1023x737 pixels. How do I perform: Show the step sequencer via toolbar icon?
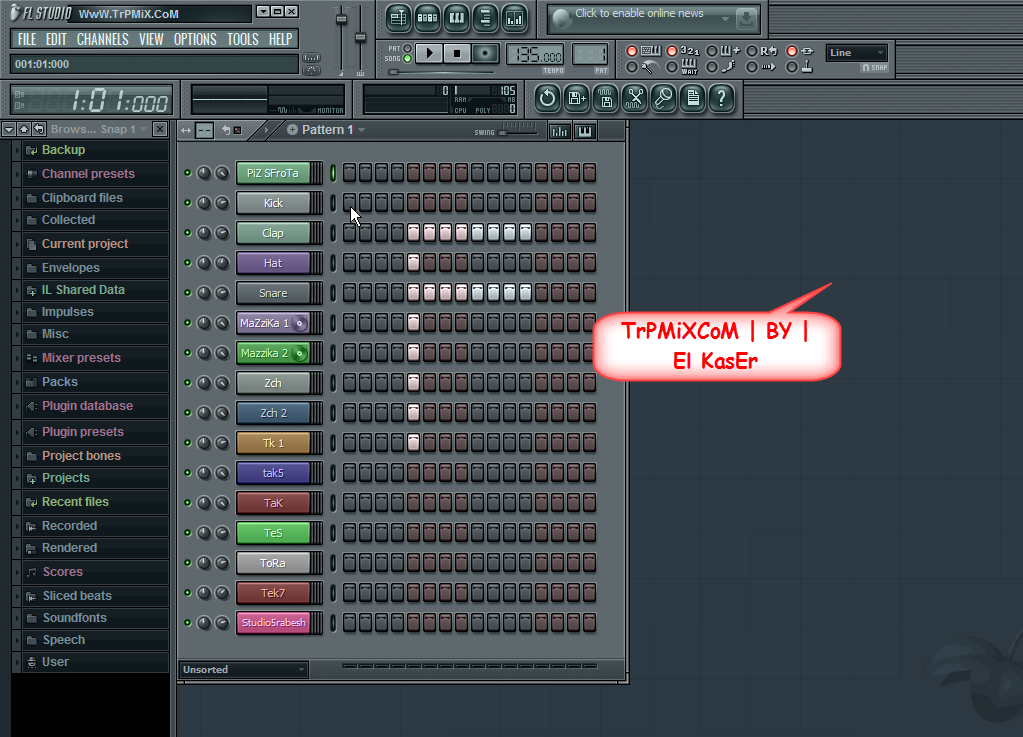click(427, 18)
